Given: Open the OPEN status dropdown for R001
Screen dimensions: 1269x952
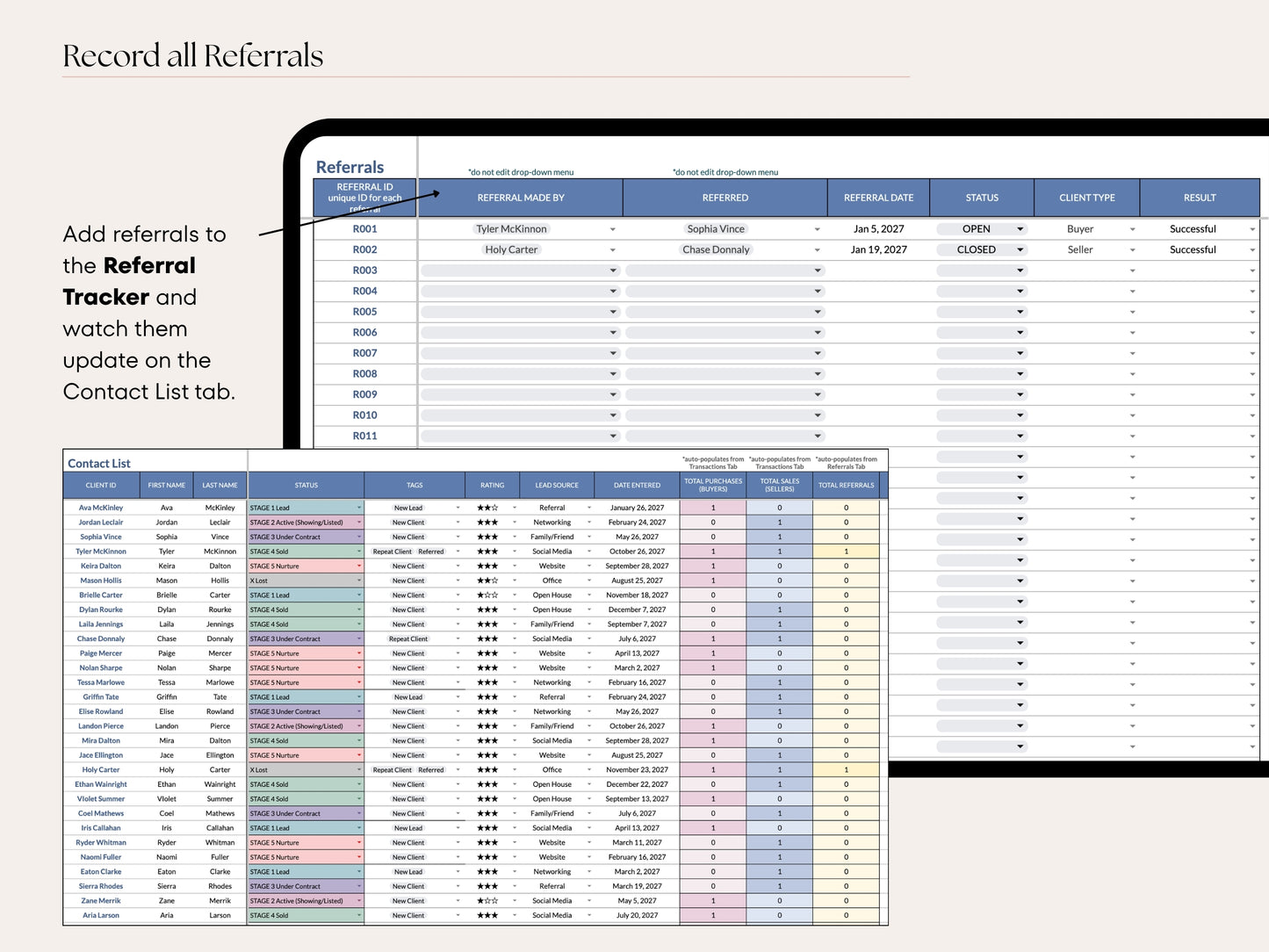Looking at the screenshot, I should click(1020, 229).
